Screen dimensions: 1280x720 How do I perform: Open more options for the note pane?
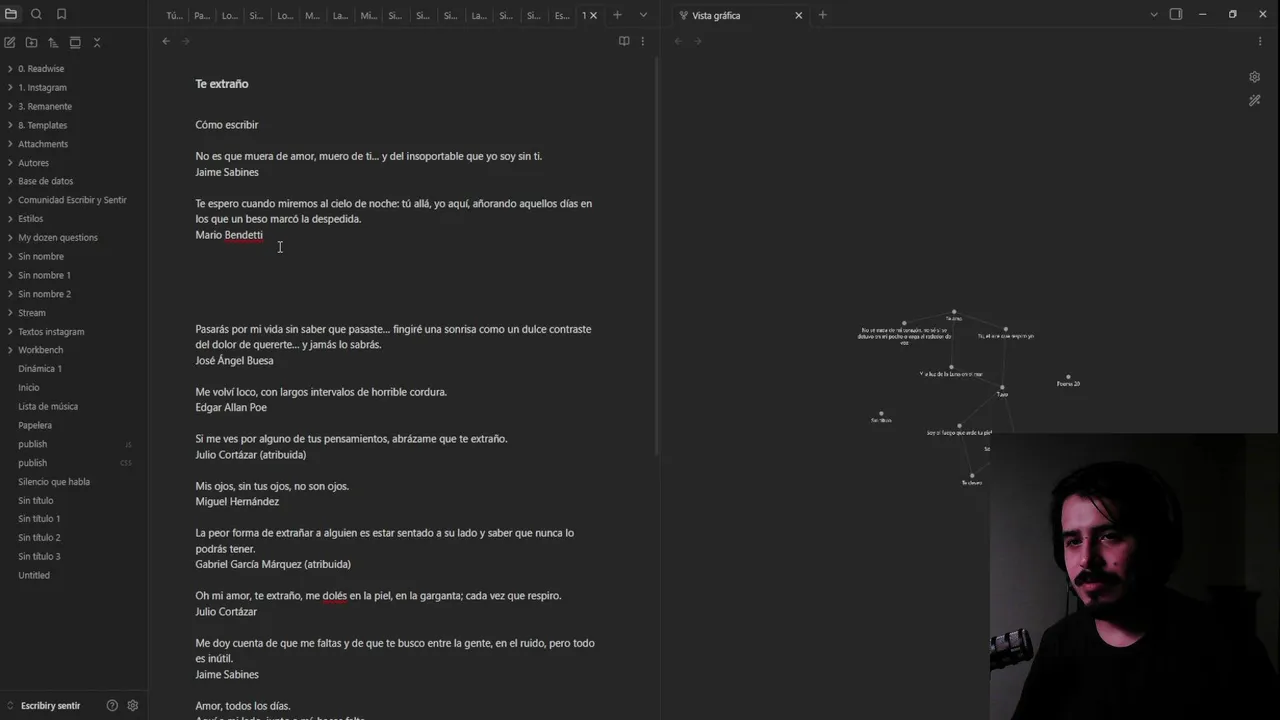[x=643, y=41]
